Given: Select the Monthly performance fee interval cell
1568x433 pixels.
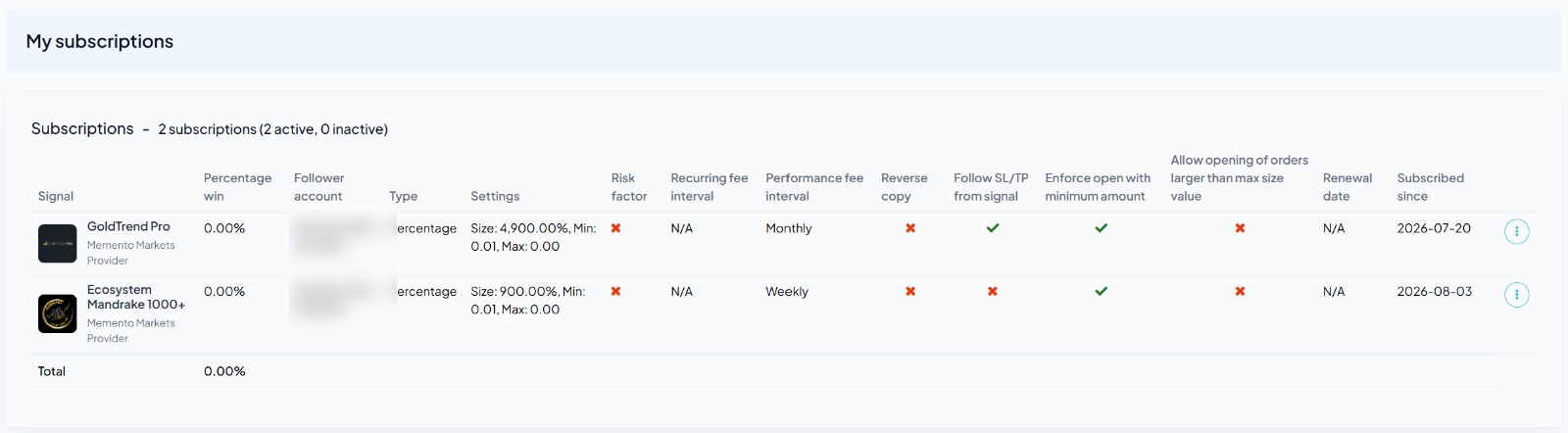Looking at the screenshot, I should 789,228.
